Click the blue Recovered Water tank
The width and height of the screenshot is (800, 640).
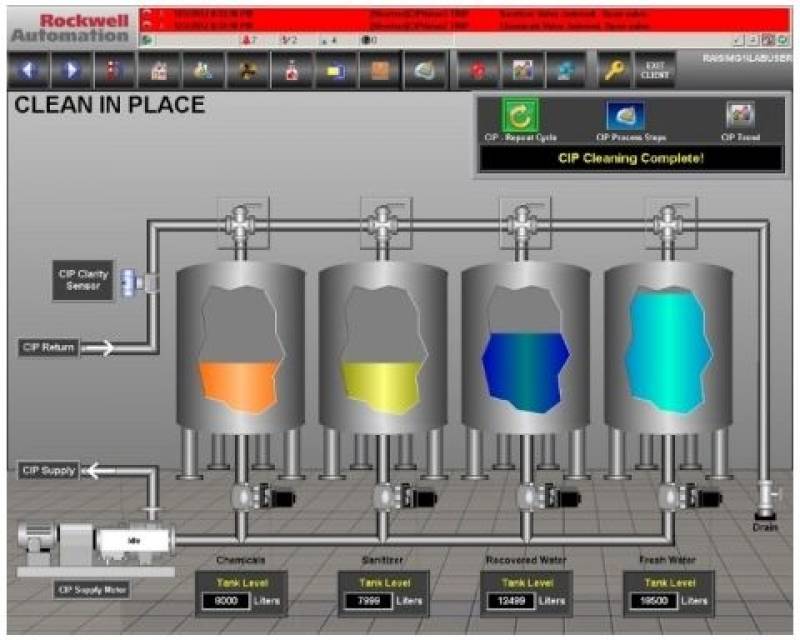526,347
